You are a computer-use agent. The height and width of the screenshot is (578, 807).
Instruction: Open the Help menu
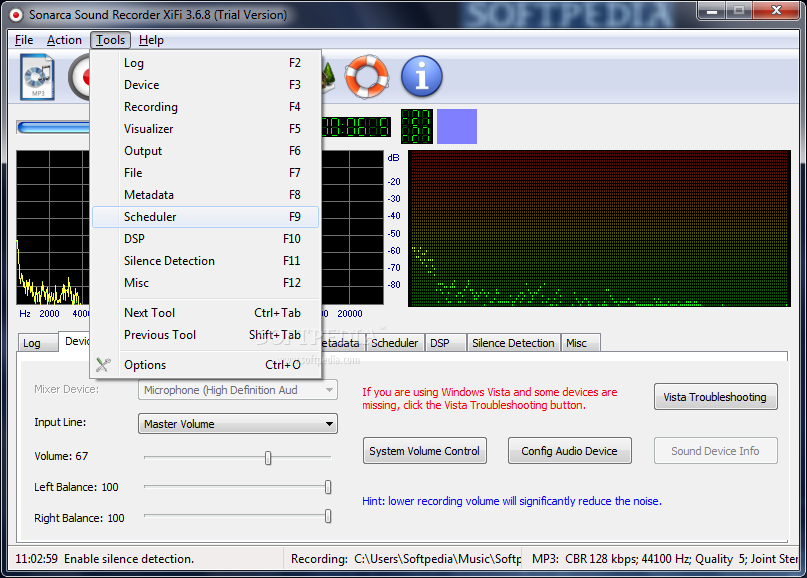pyautogui.click(x=151, y=40)
